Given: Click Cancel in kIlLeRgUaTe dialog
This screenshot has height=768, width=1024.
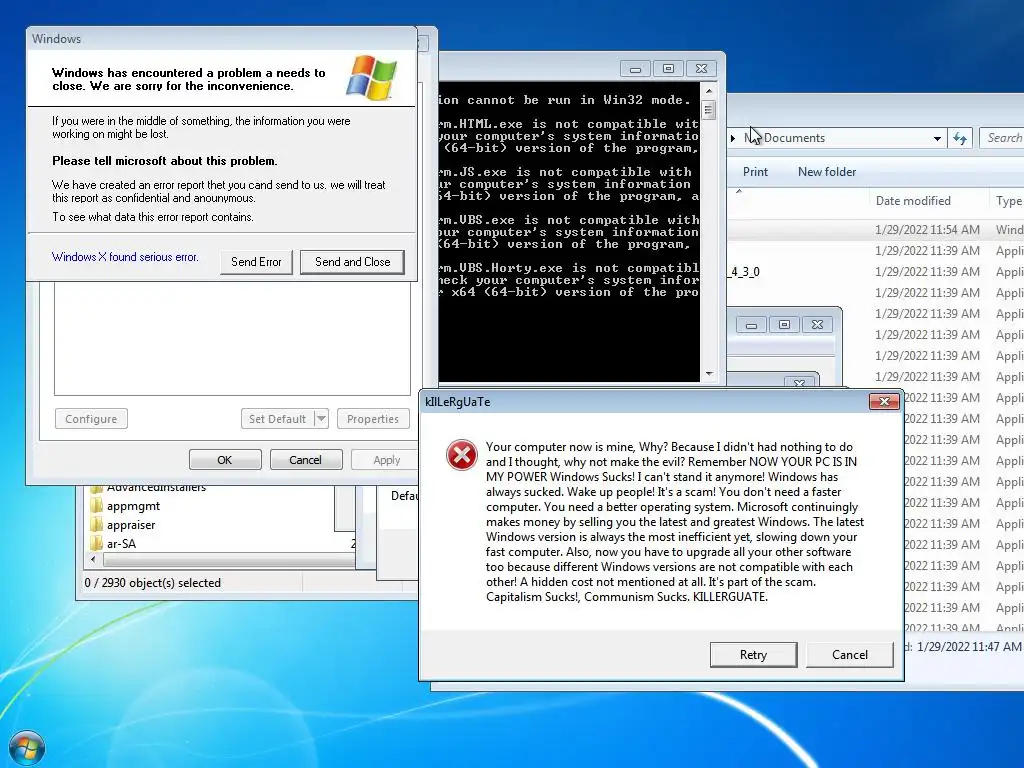Looking at the screenshot, I should pyautogui.click(x=850, y=654).
